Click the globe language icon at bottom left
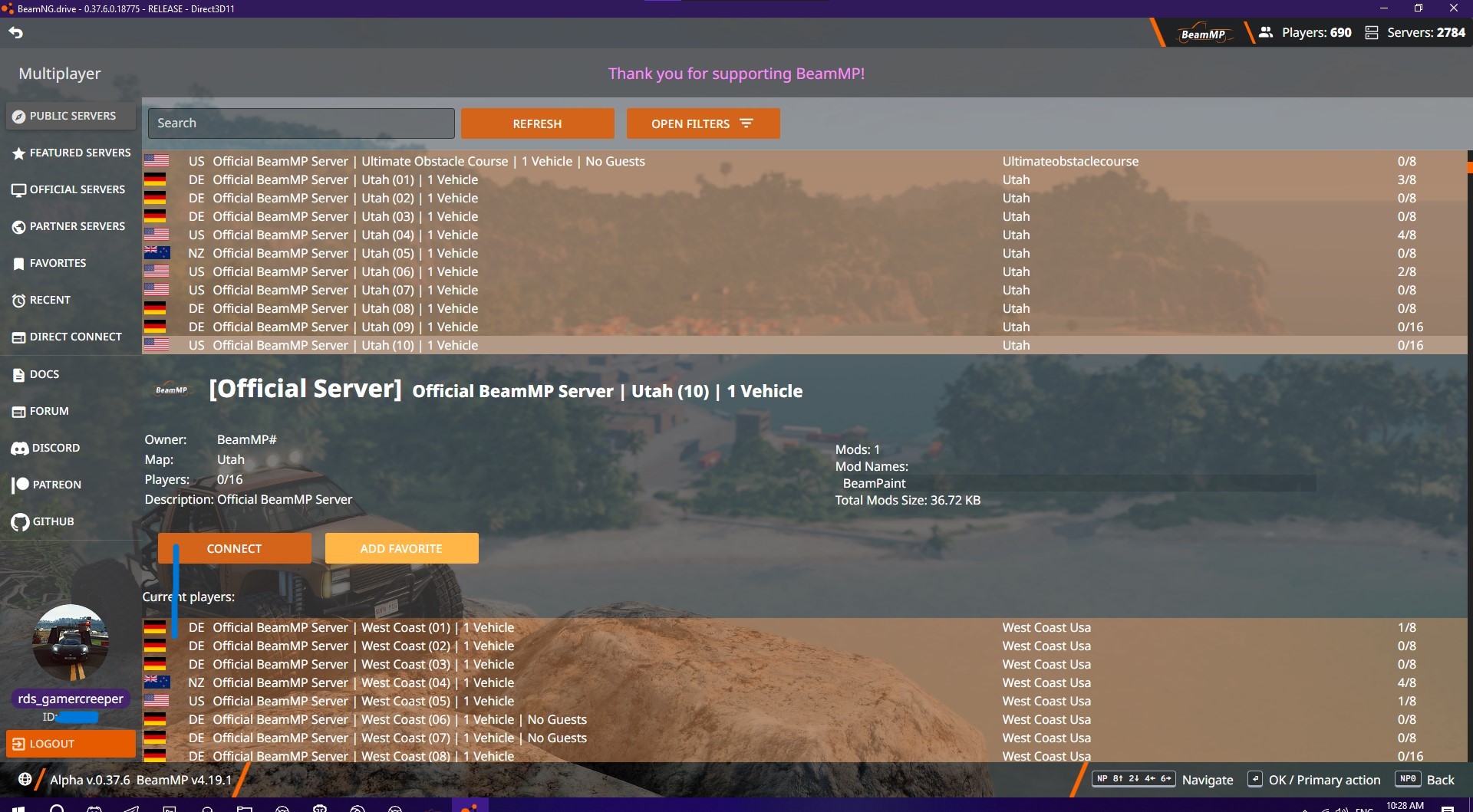The width and height of the screenshot is (1473, 812). click(x=25, y=779)
